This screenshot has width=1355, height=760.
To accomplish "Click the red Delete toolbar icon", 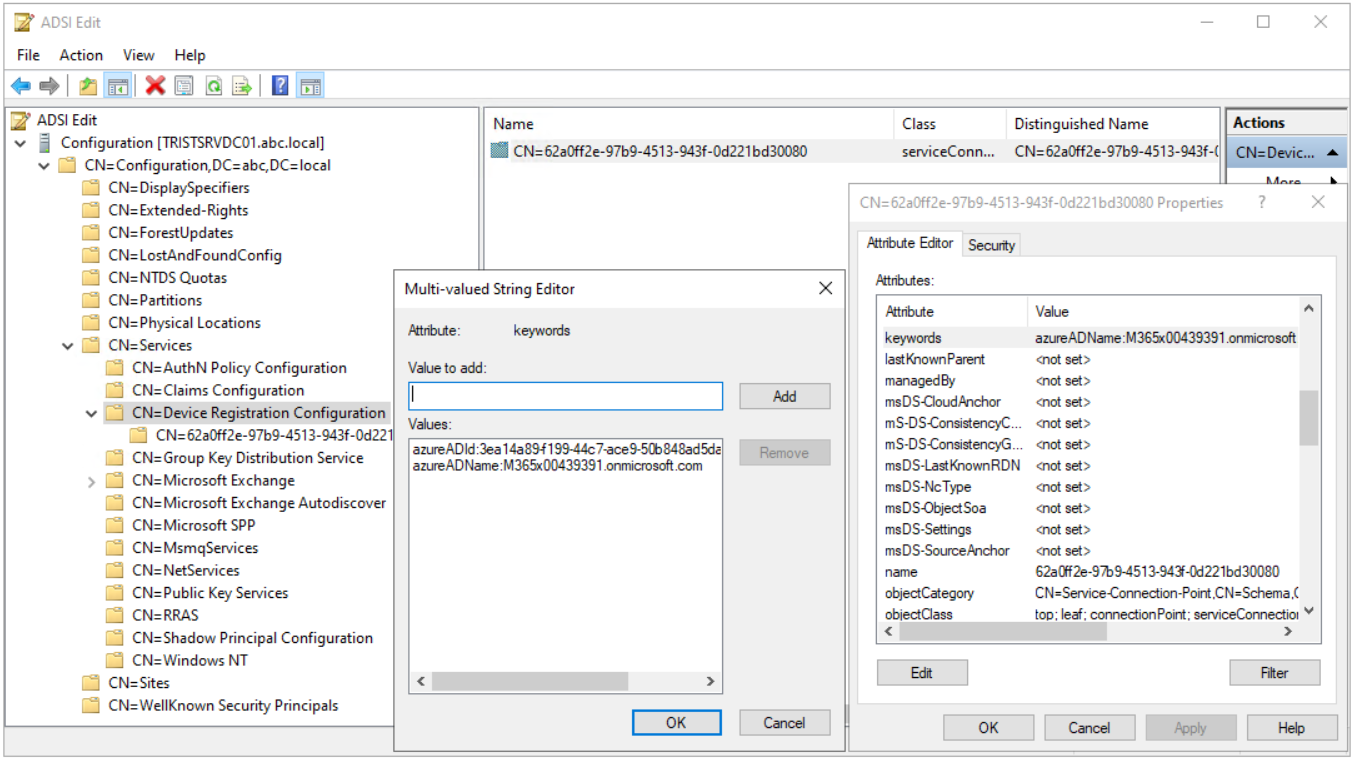I will [x=155, y=86].
